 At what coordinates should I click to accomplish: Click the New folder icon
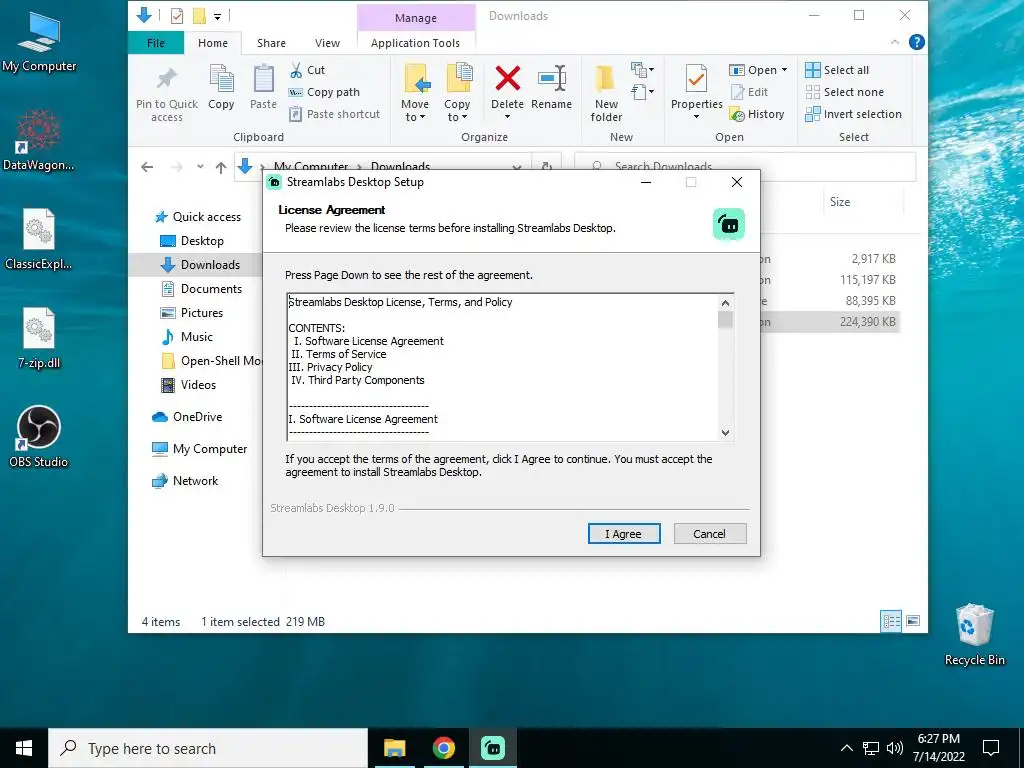(605, 78)
